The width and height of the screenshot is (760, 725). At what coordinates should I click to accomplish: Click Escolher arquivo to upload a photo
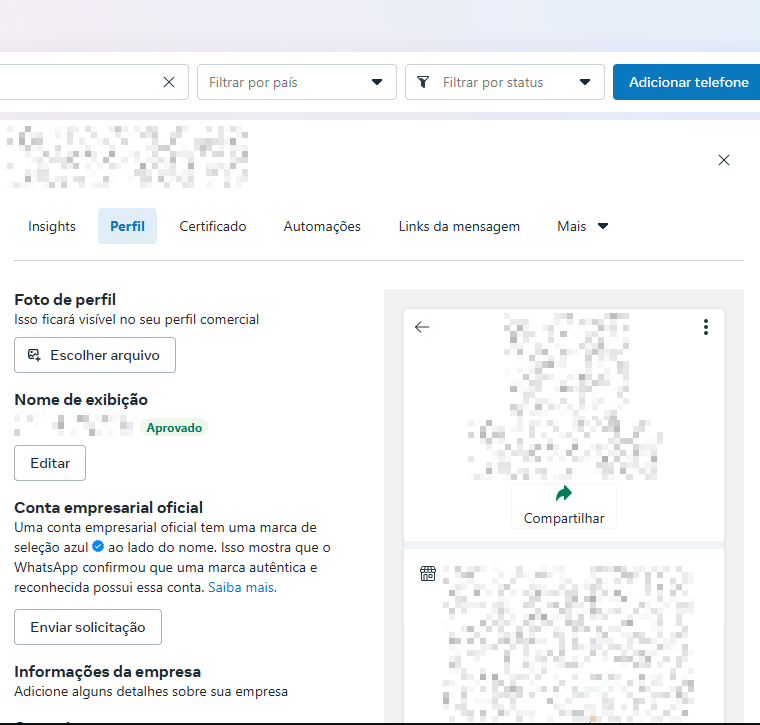coord(95,355)
